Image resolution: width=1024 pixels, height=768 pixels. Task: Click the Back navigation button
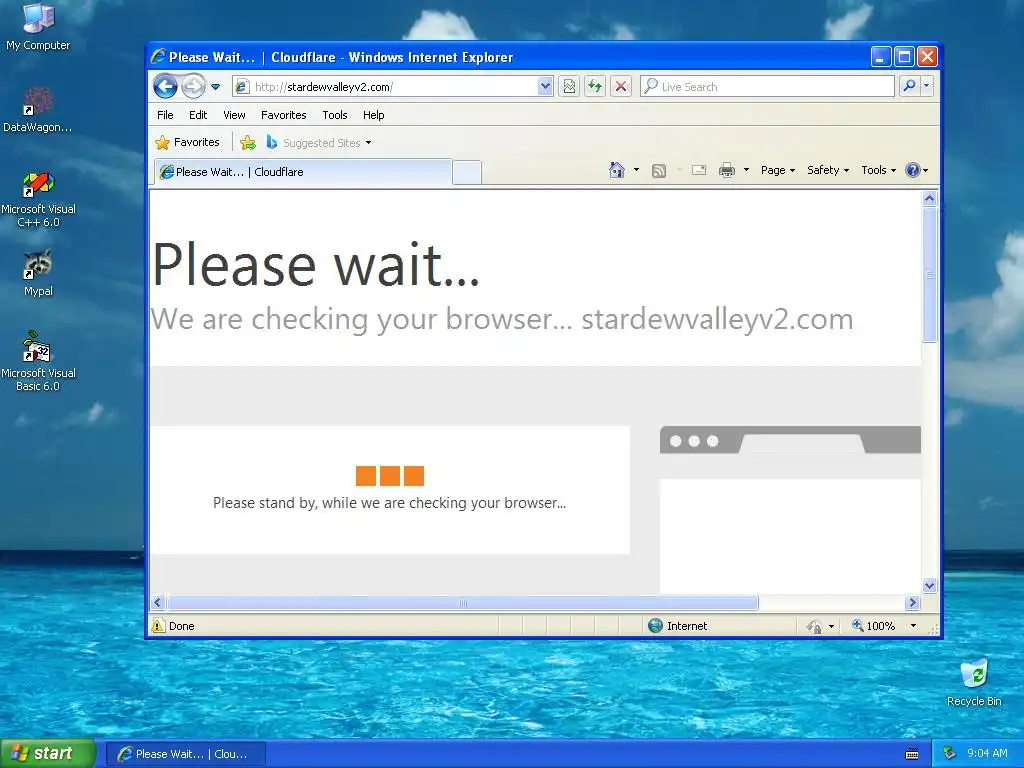[165, 86]
